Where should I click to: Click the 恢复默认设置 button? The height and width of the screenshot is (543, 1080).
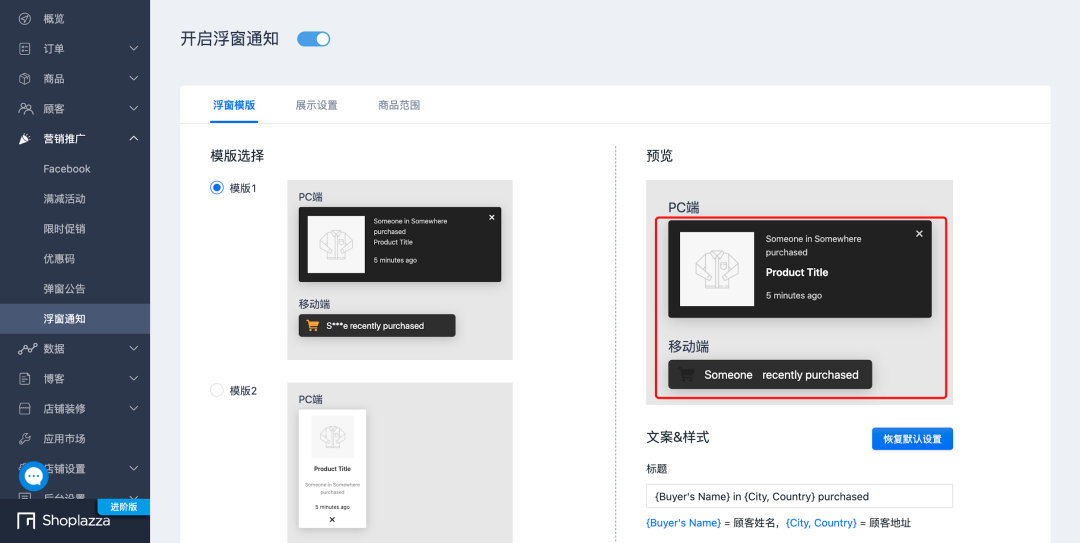912,439
